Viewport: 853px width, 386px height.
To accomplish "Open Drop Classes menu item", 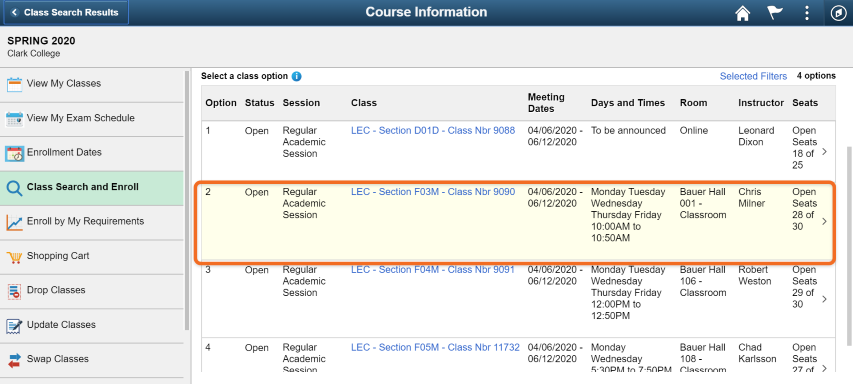I will pyautogui.click(x=92, y=291).
